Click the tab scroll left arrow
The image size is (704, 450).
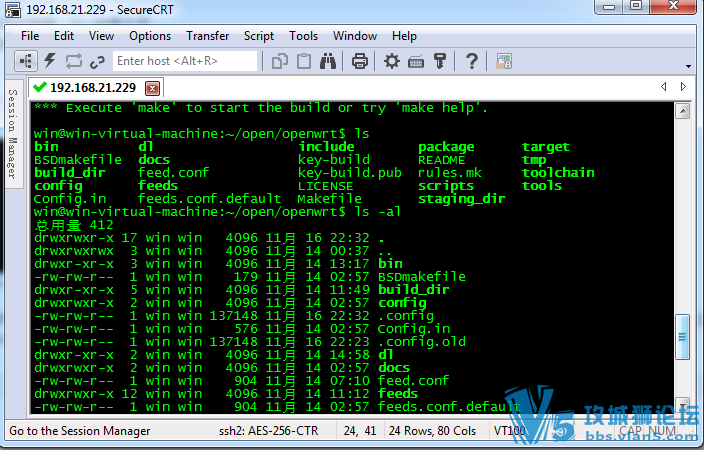pos(663,87)
